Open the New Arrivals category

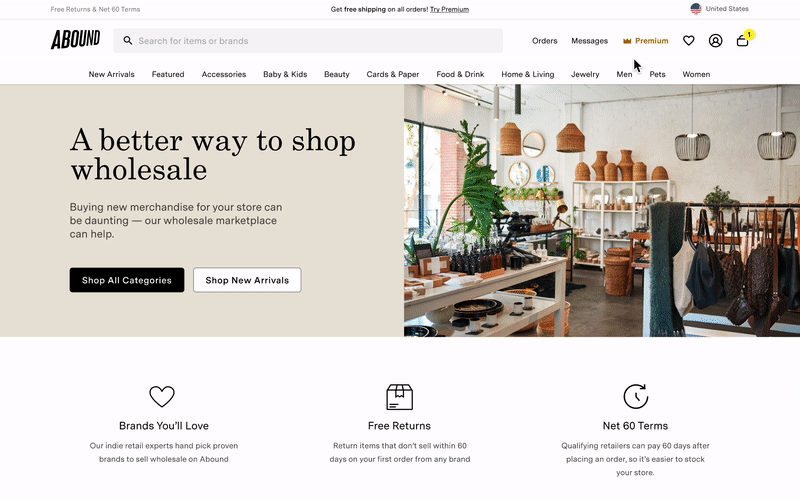pos(111,74)
